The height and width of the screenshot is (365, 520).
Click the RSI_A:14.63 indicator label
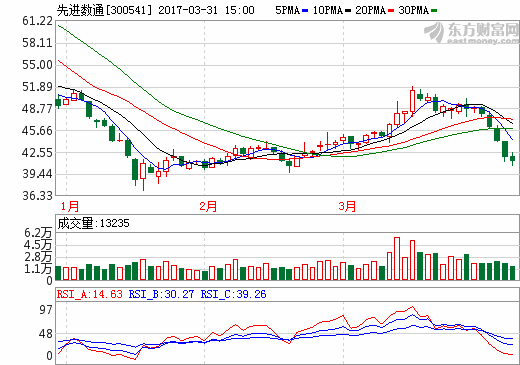point(90,294)
